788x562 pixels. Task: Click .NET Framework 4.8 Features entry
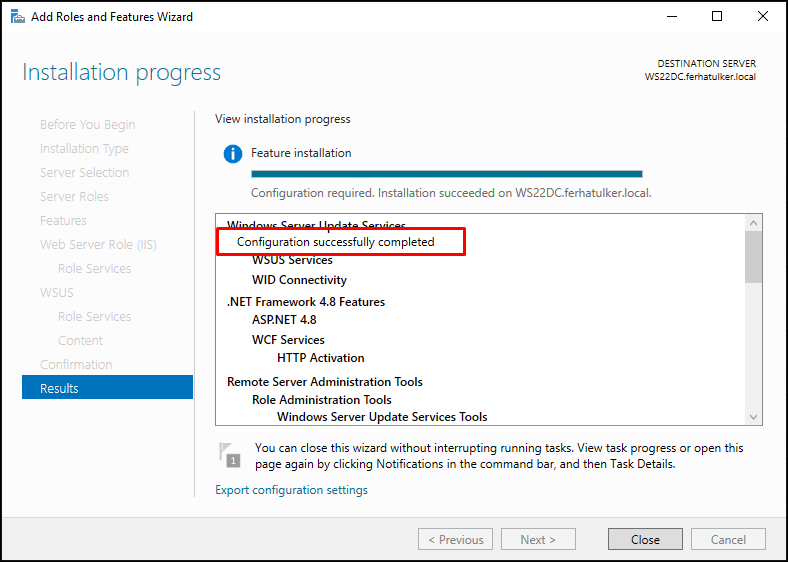click(x=306, y=302)
